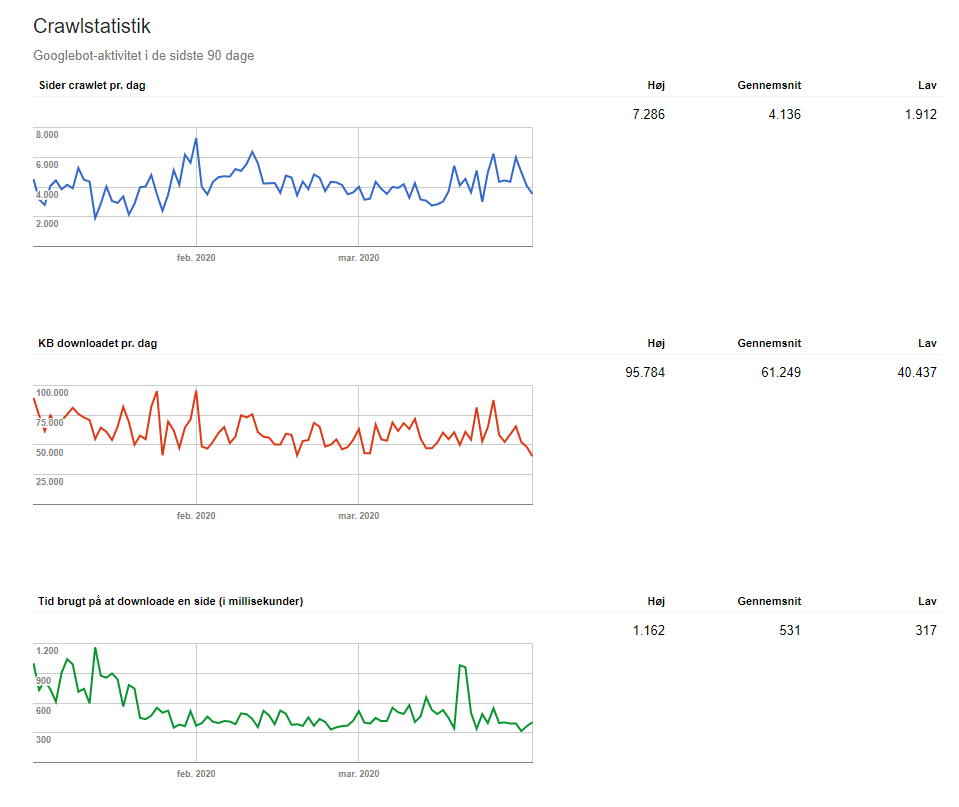This screenshot has height=807, width=959.
Task: Click the Crawlstatistik page heading
Action: [x=92, y=26]
